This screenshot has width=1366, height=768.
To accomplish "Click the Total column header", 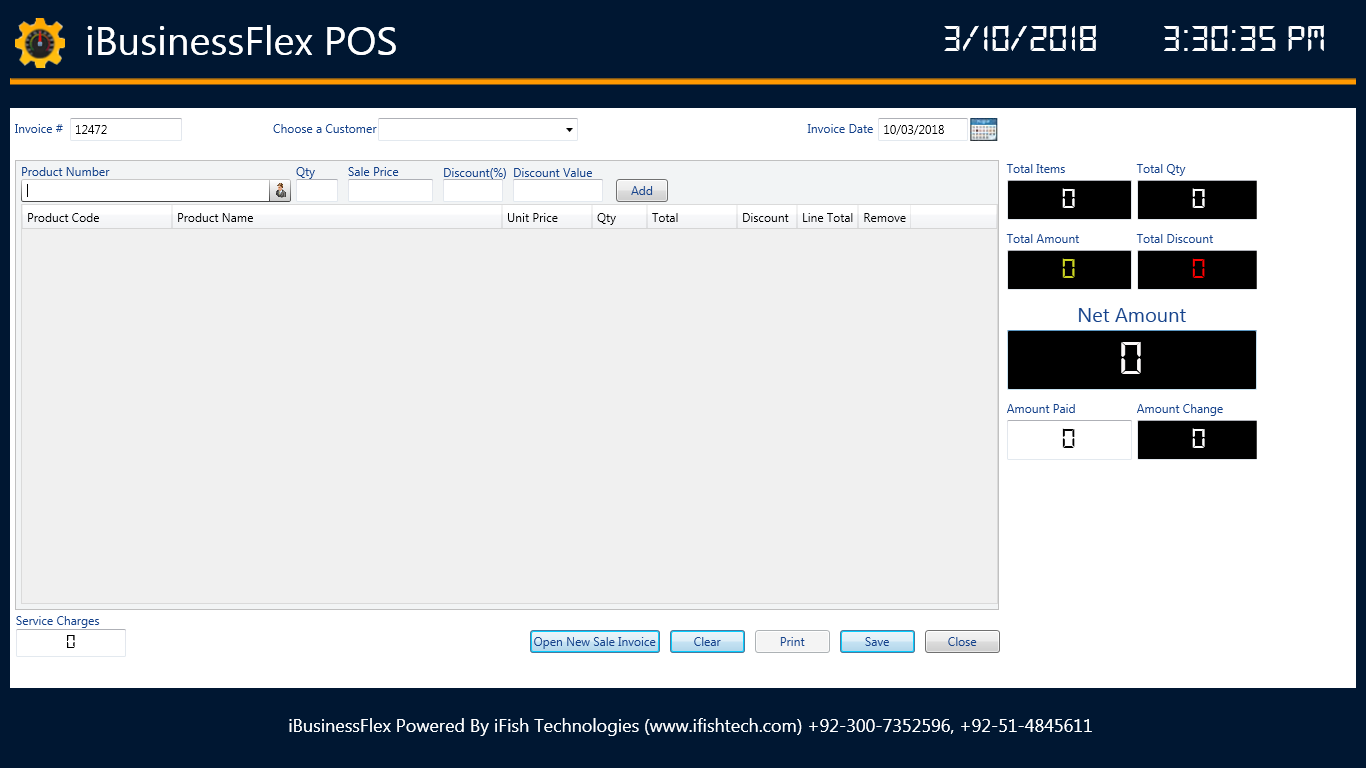I will [692, 218].
